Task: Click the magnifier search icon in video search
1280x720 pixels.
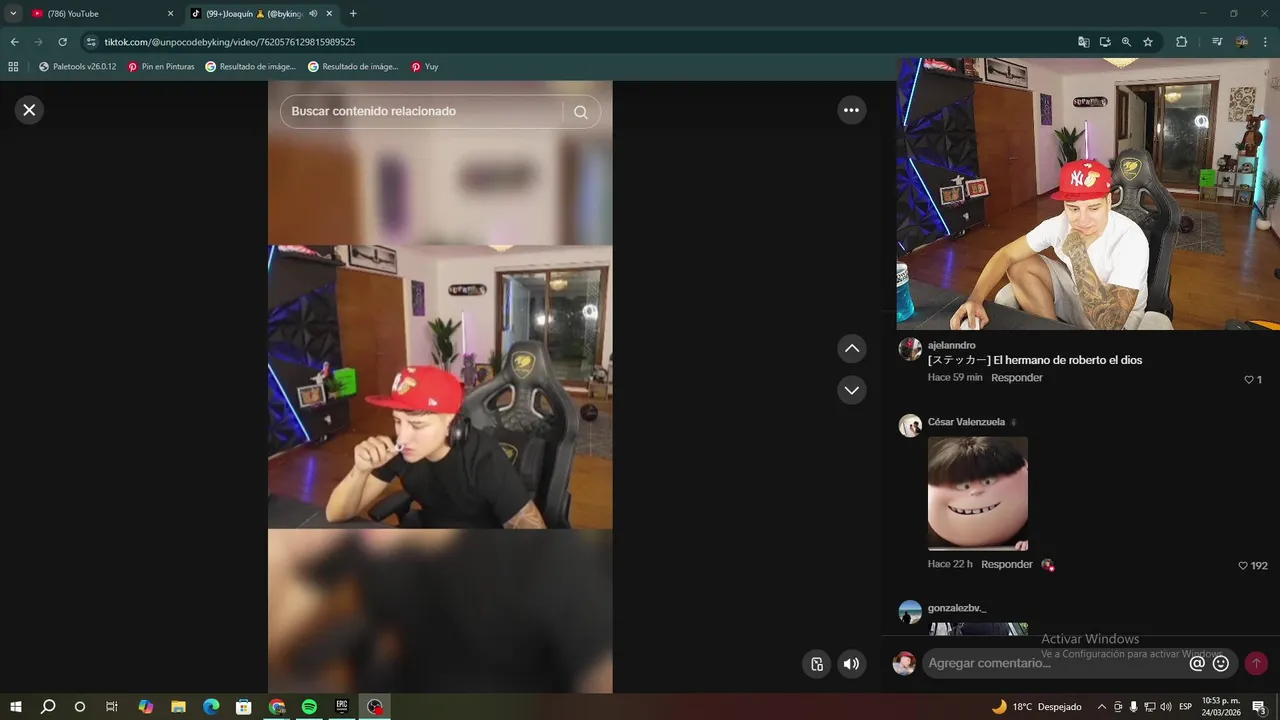Action: (x=581, y=112)
